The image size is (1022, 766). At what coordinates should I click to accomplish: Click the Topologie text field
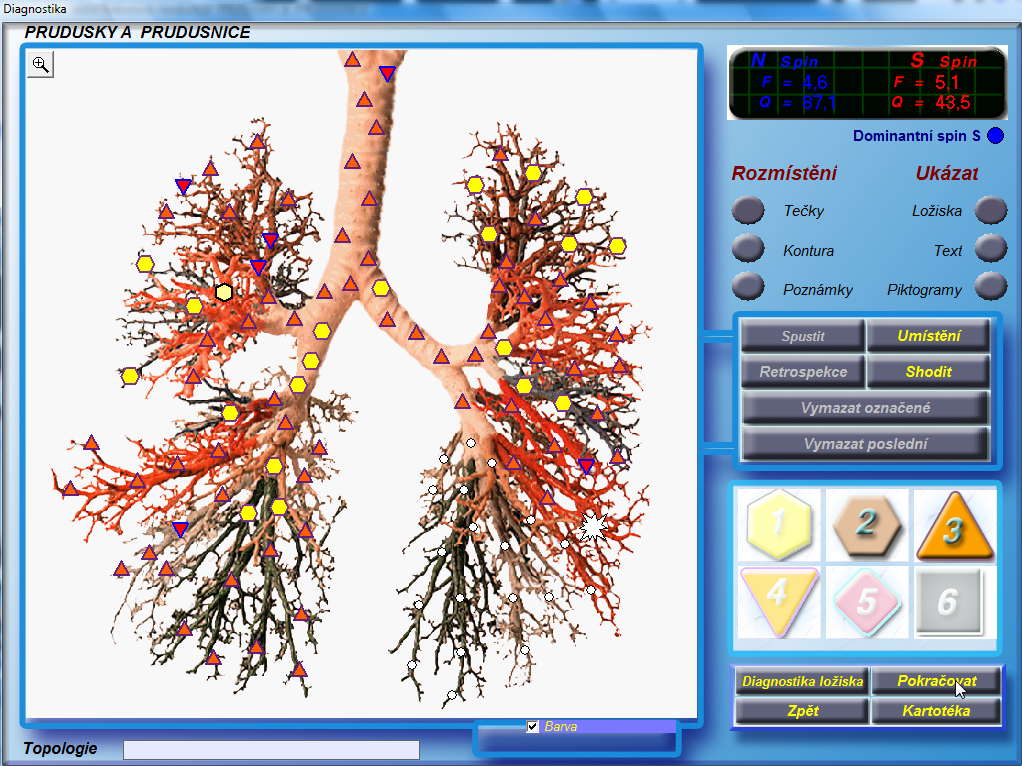pyautogui.click(x=271, y=750)
